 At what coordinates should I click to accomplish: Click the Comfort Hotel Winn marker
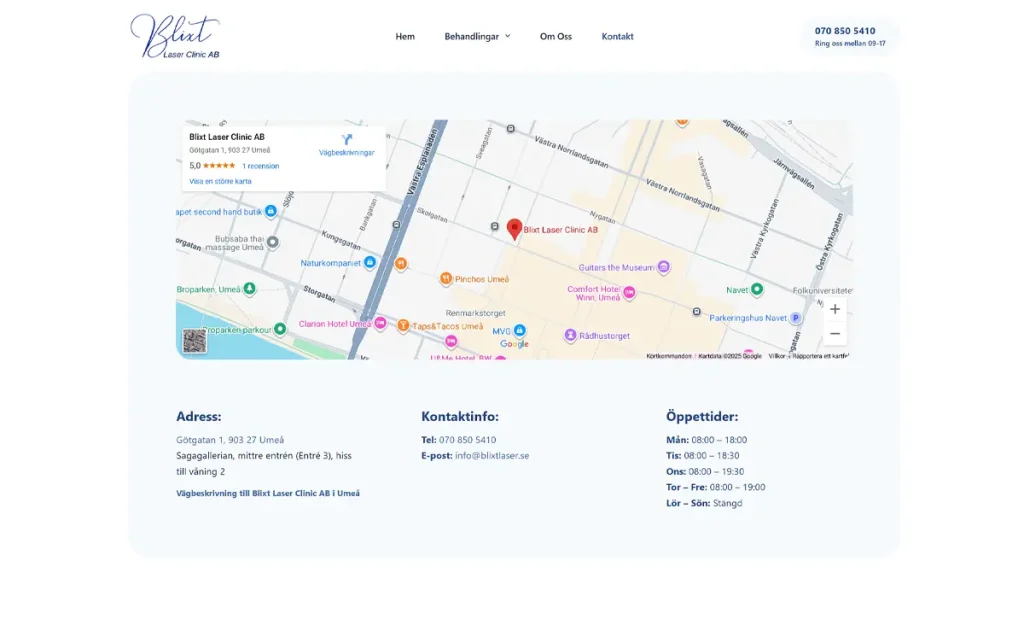tap(629, 293)
